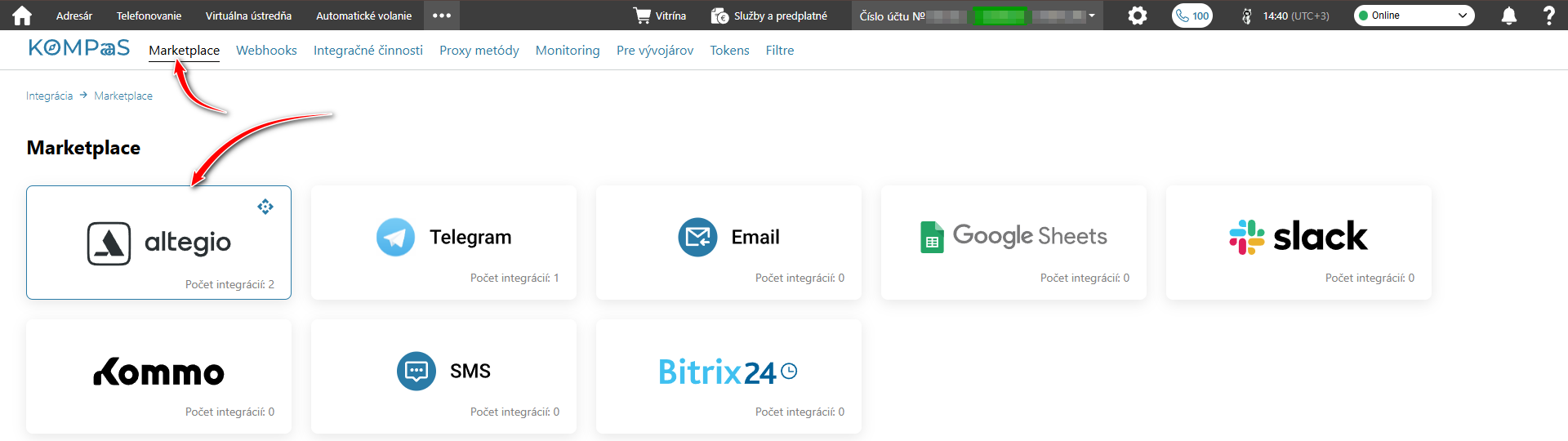
Task: Switch to the Webhooks tab
Action: coord(266,50)
